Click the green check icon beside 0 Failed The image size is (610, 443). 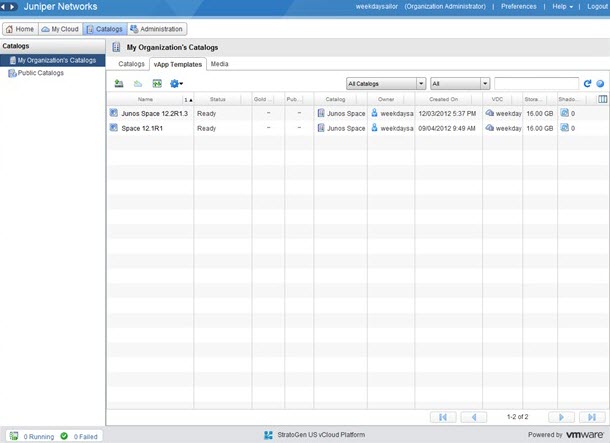tap(64, 436)
